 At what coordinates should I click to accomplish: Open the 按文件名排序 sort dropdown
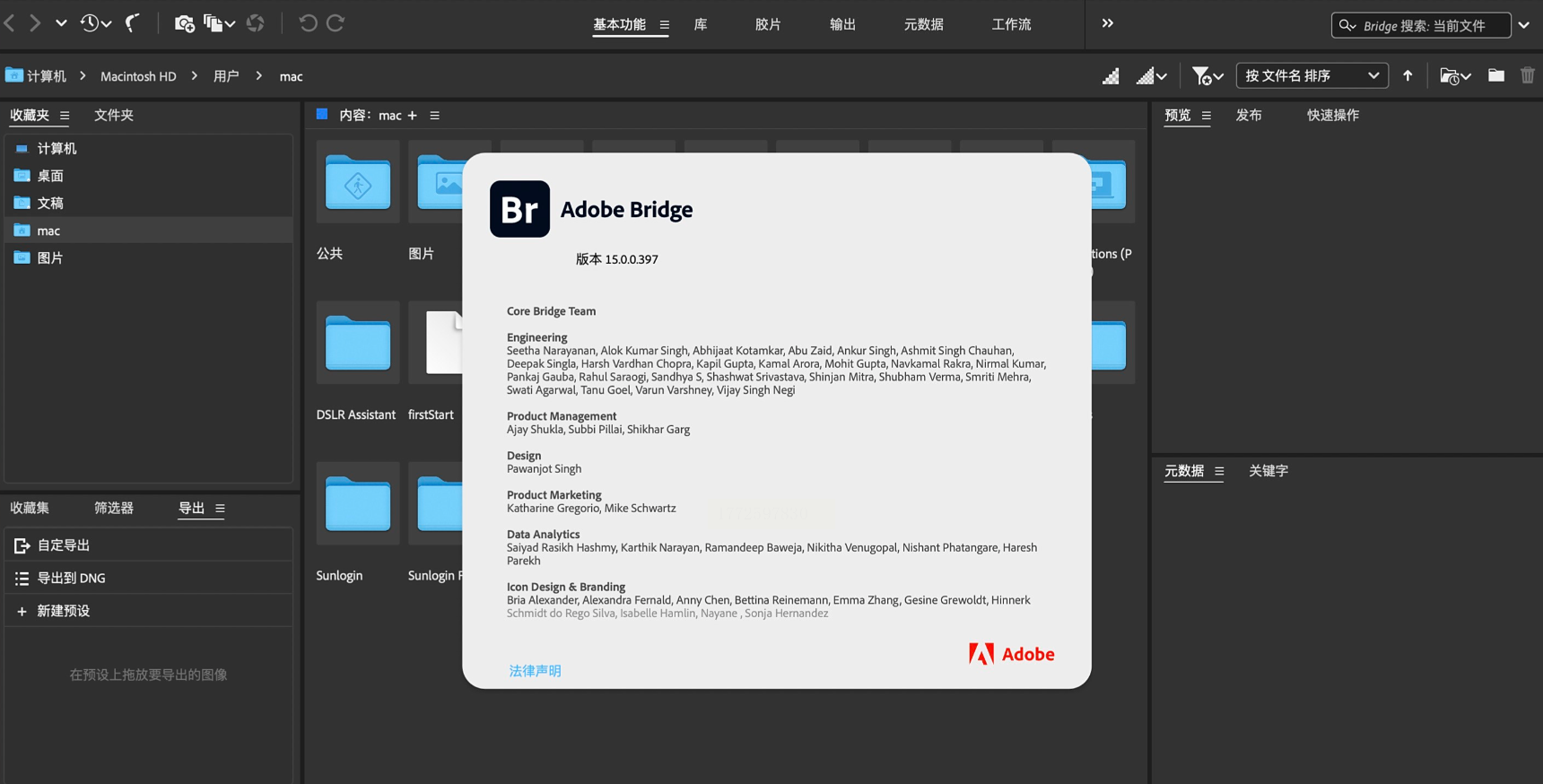[1312, 76]
